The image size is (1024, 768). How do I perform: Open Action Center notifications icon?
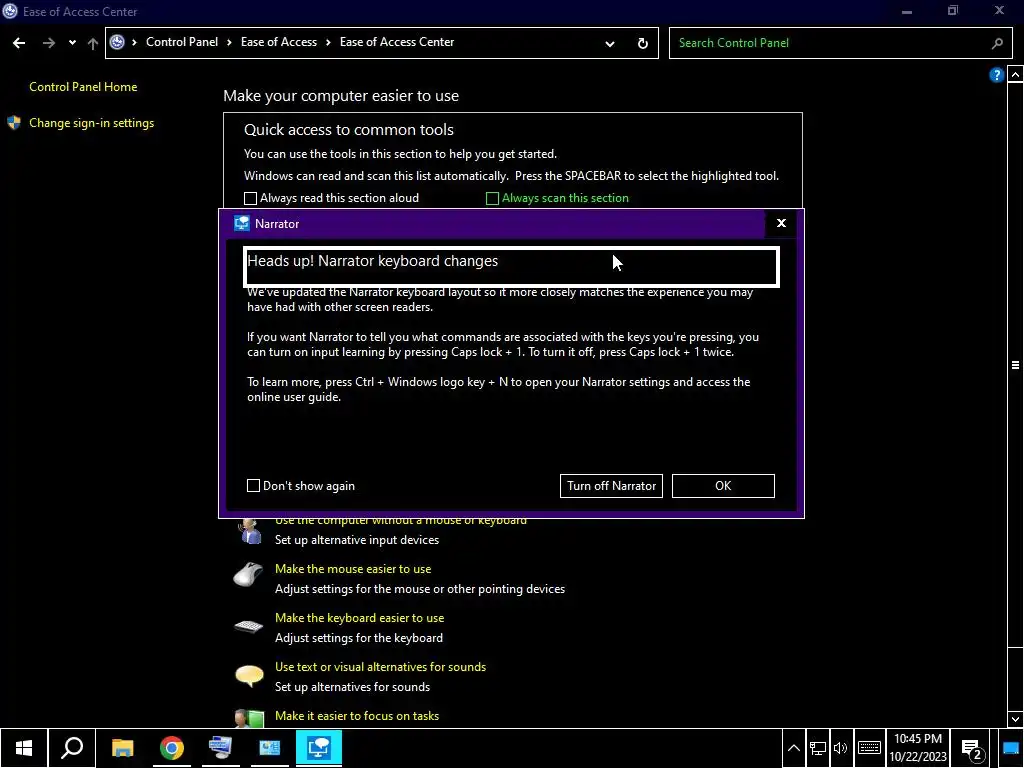(972, 749)
